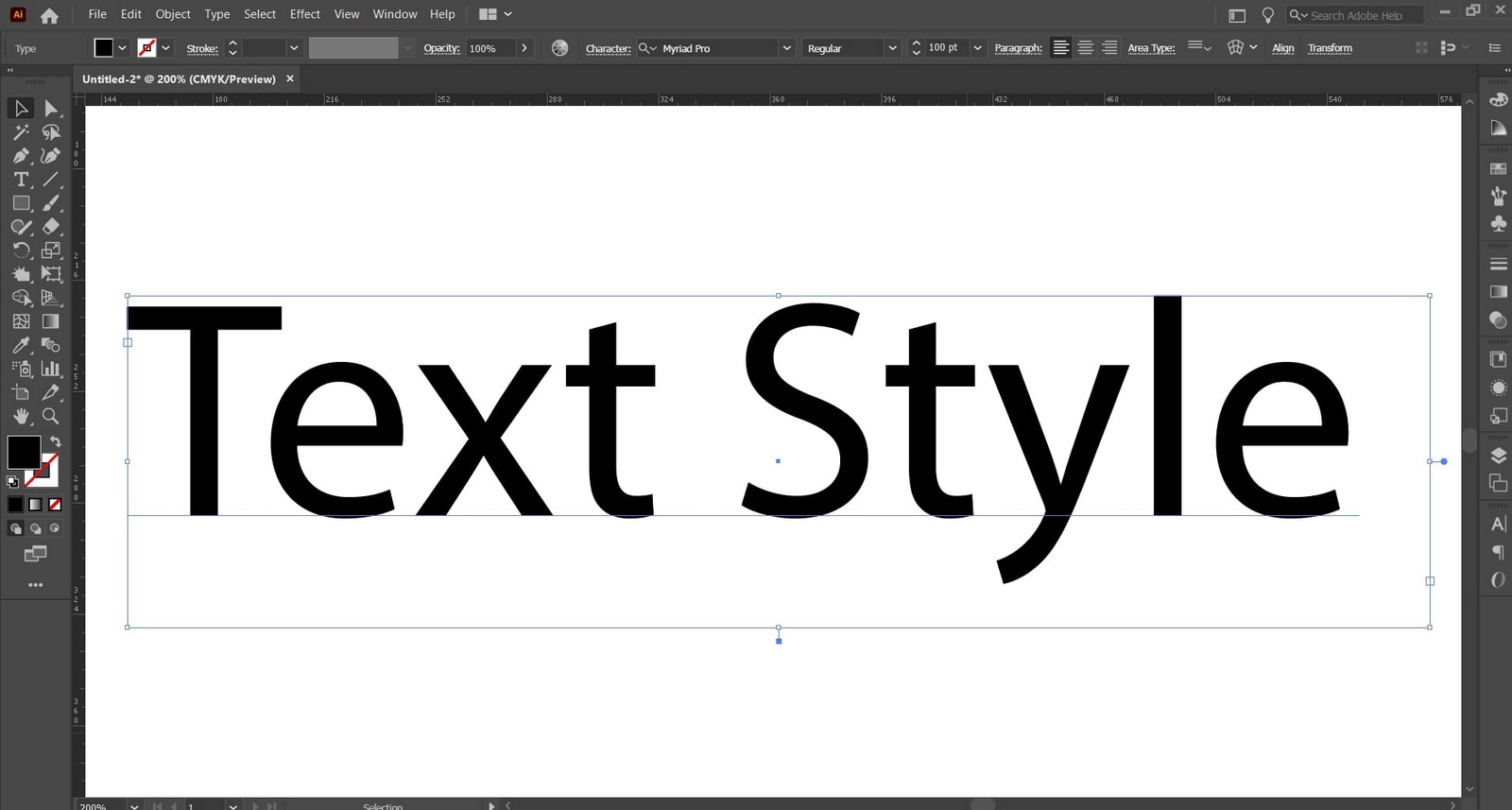Open the Type menu
1512x810 pixels.
tap(217, 14)
